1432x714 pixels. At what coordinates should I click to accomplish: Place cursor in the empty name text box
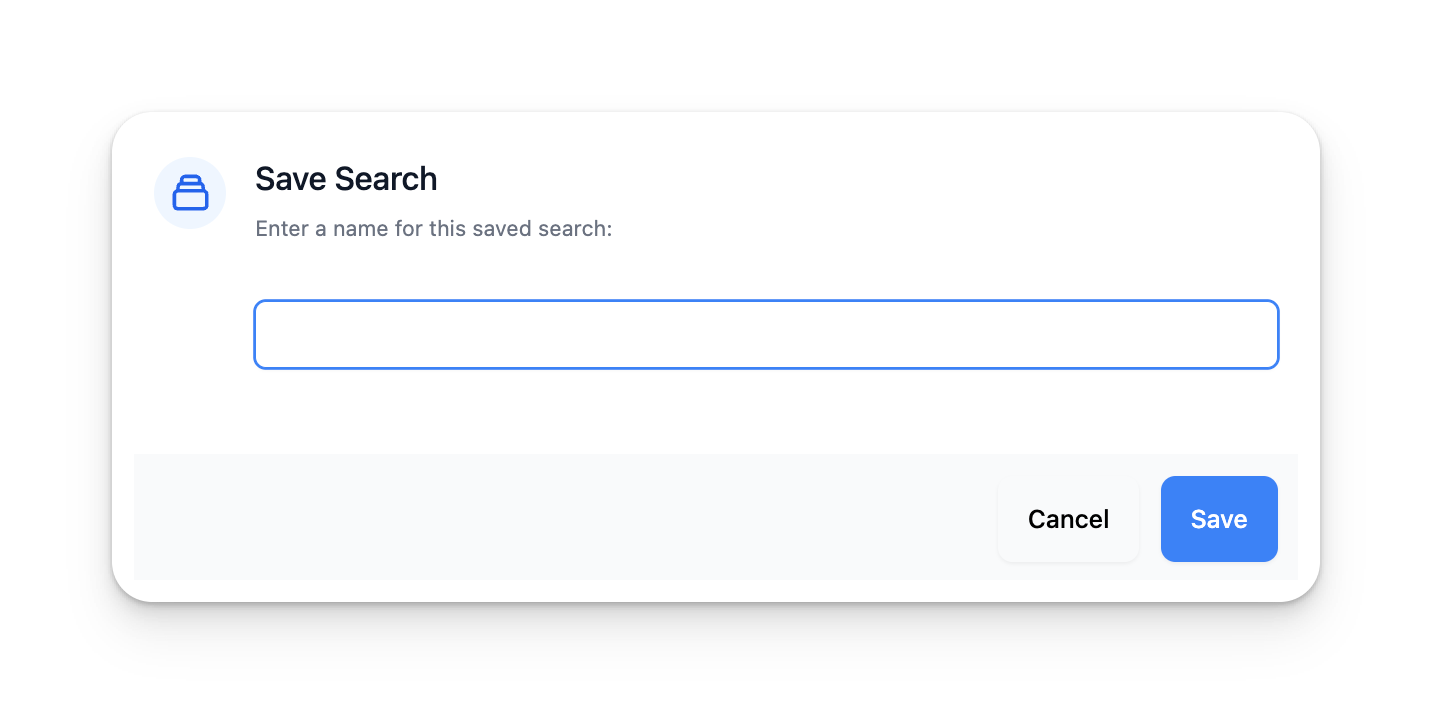(766, 334)
